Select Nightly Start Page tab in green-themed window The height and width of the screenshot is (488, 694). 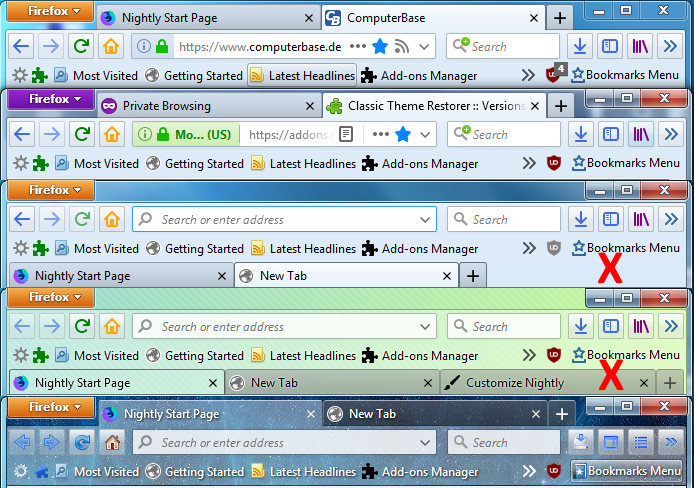pyautogui.click(x=116, y=383)
